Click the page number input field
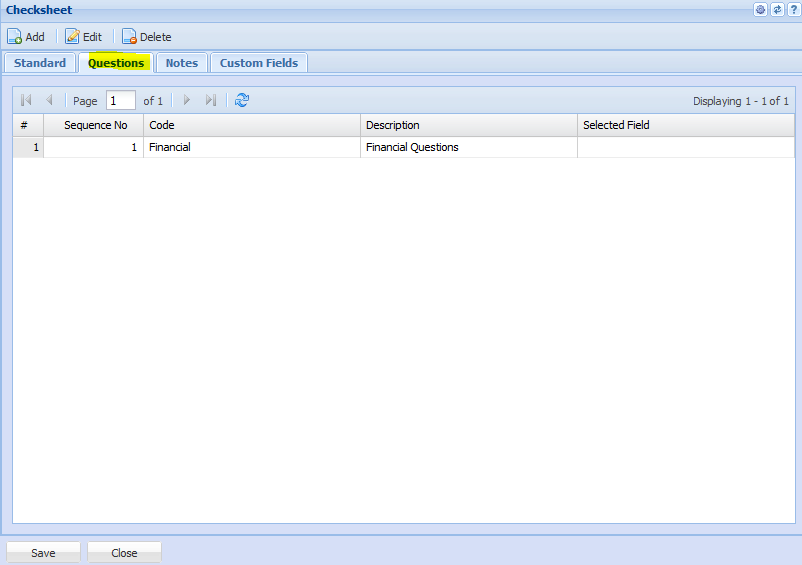 coord(120,101)
